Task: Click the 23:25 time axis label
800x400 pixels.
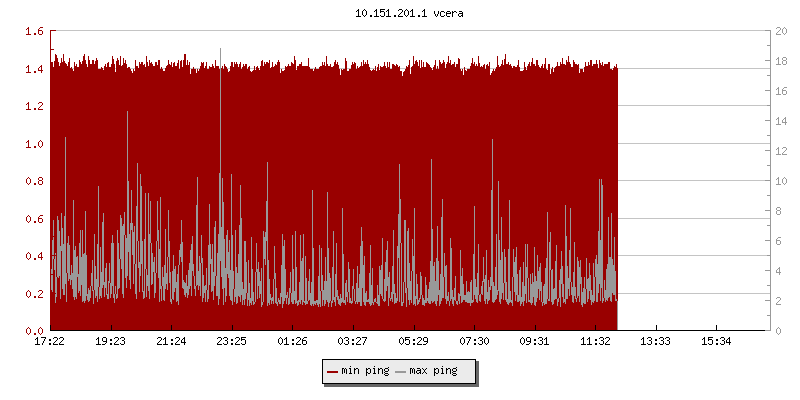Action: [x=232, y=341]
